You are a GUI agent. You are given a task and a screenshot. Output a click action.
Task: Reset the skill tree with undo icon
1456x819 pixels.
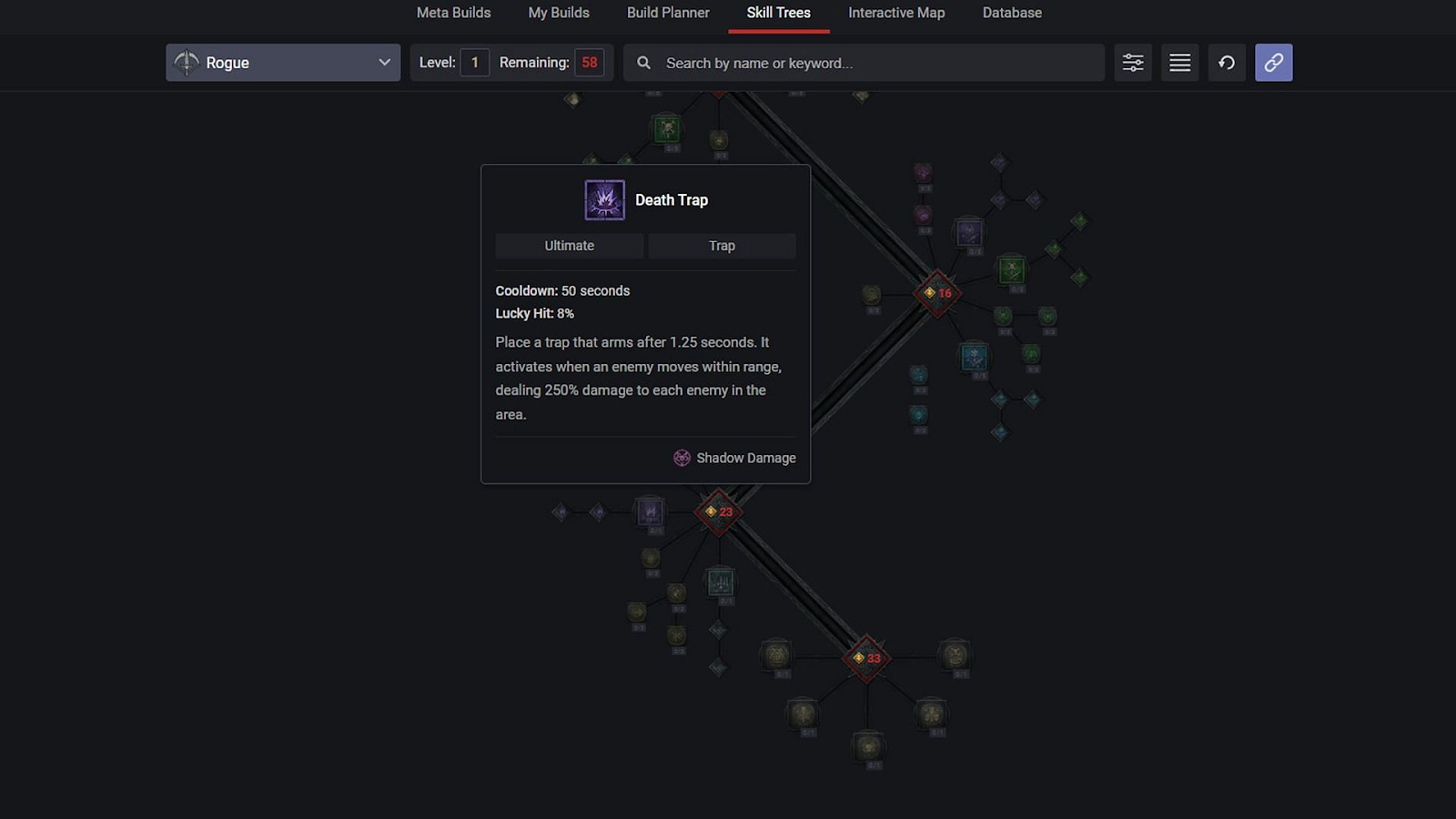coord(1227,63)
